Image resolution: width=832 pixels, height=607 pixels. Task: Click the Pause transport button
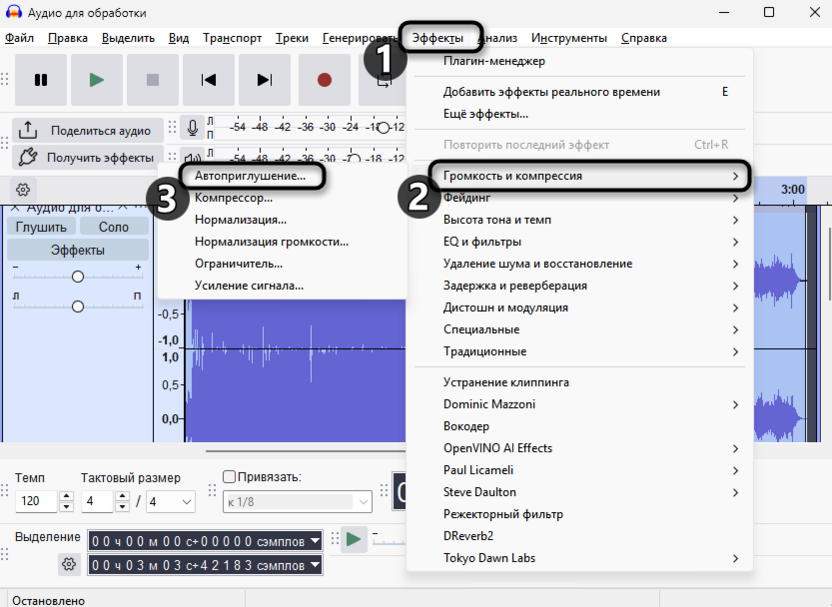click(41, 80)
